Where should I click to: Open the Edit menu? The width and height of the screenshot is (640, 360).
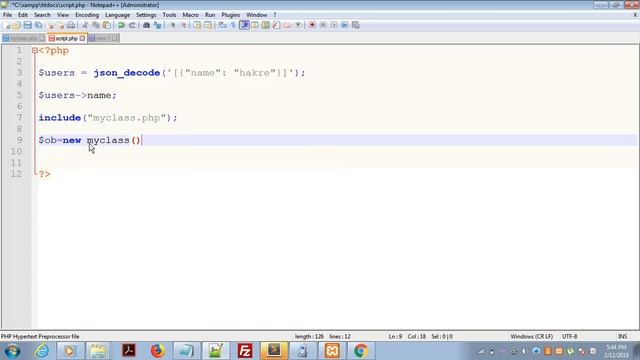[23, 15]
